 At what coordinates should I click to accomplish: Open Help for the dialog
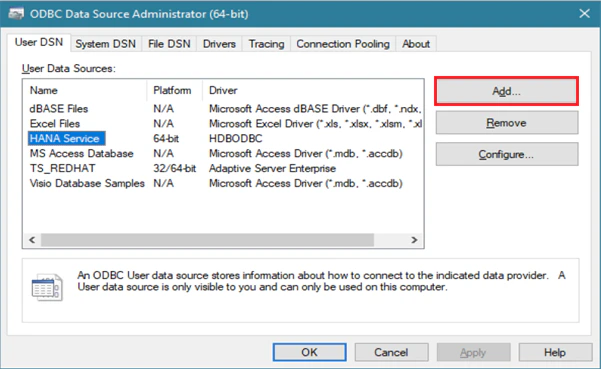click(x=555, y=352)
